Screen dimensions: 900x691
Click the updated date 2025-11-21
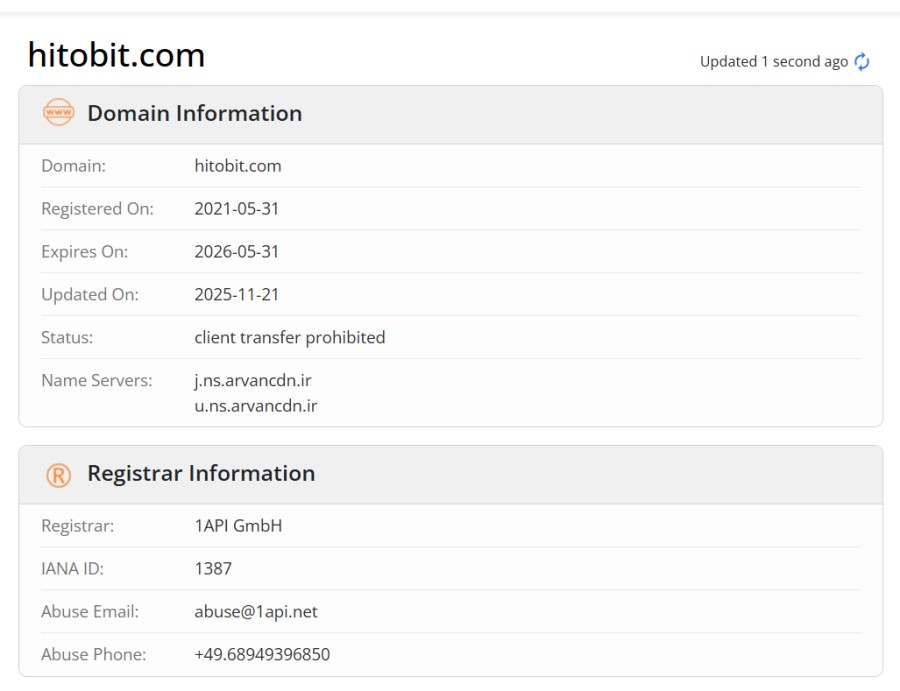pos(236,295)
